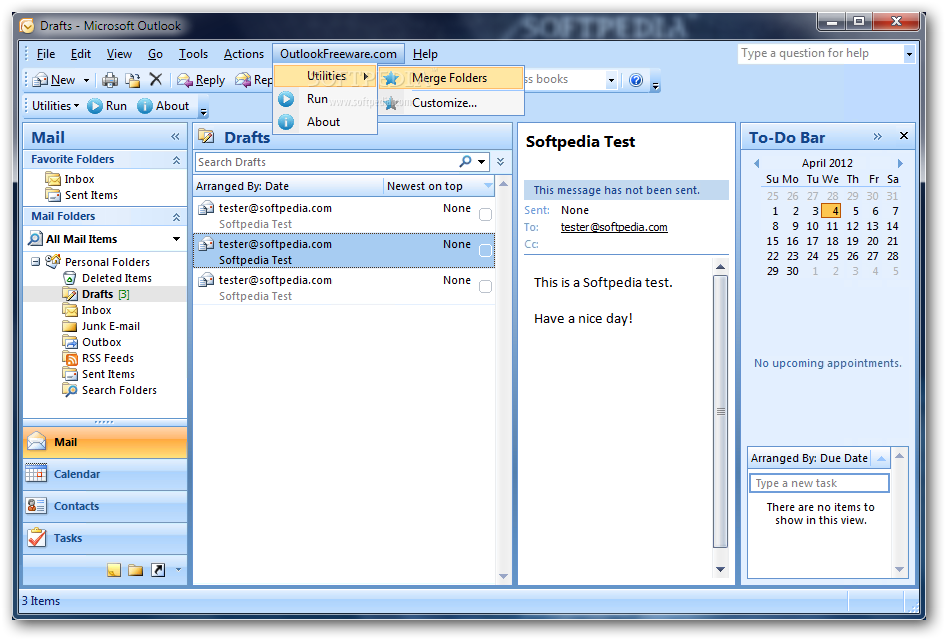
Task: Click the Notes icon in navigation pane
Action: point(113,570)
